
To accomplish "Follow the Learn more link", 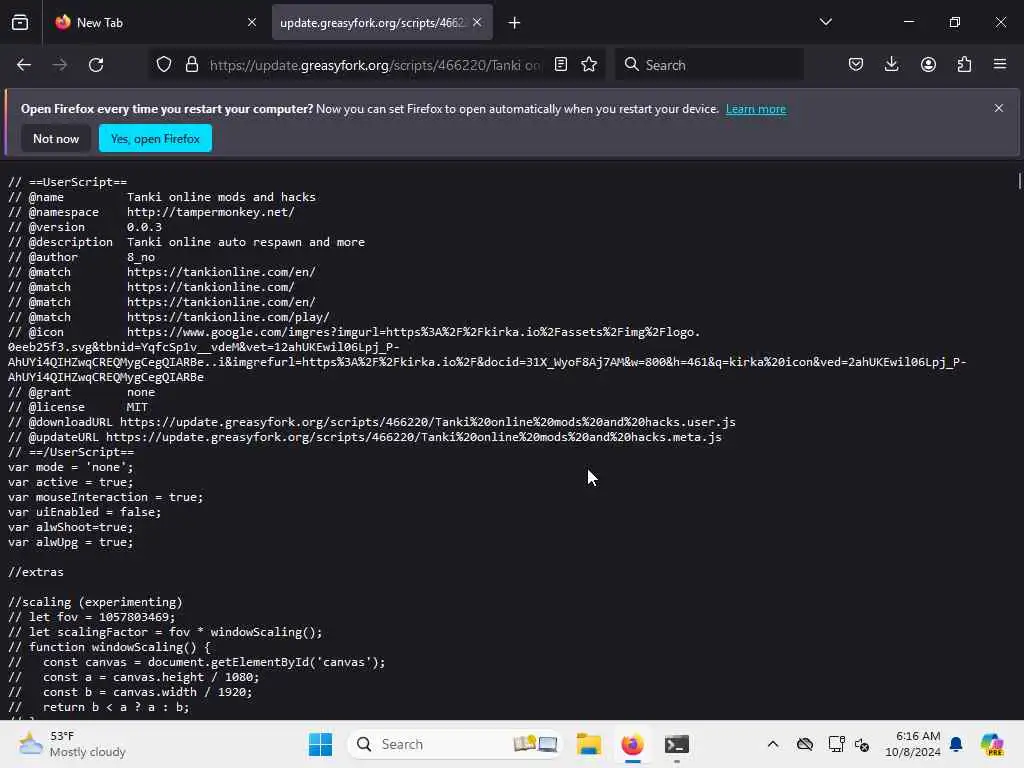I will (x=756, y=109).
